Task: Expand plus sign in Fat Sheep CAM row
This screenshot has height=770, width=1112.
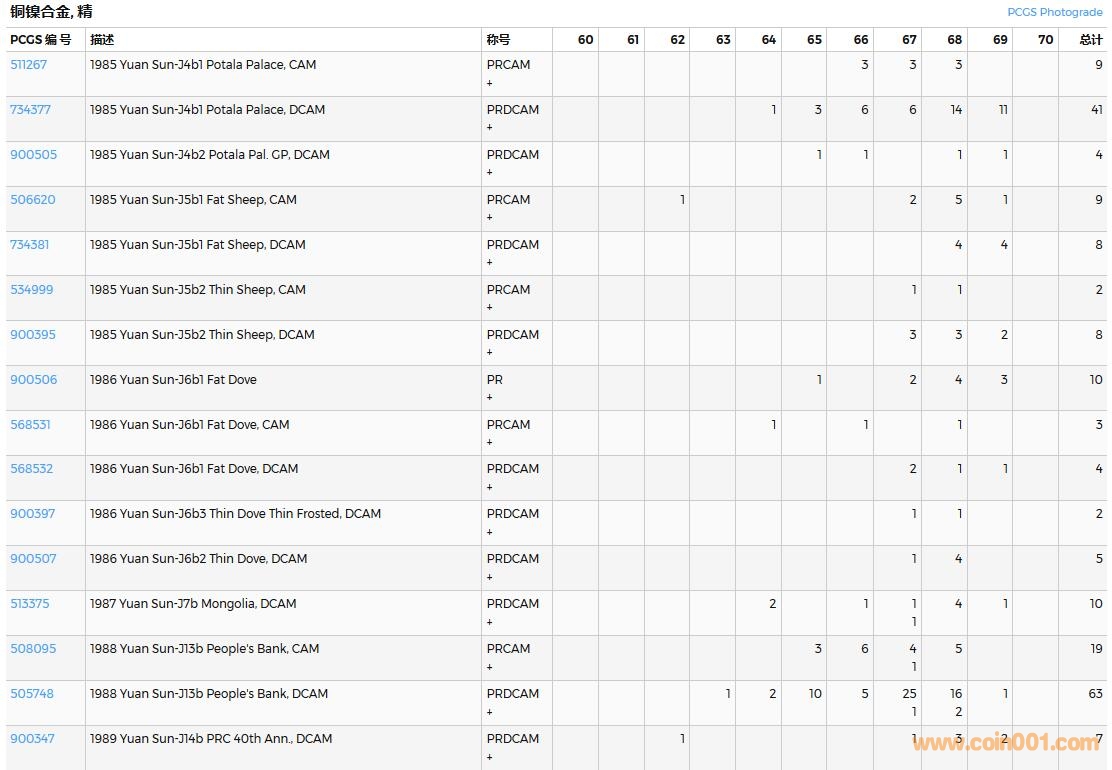Action: click(x=490, y=218)
